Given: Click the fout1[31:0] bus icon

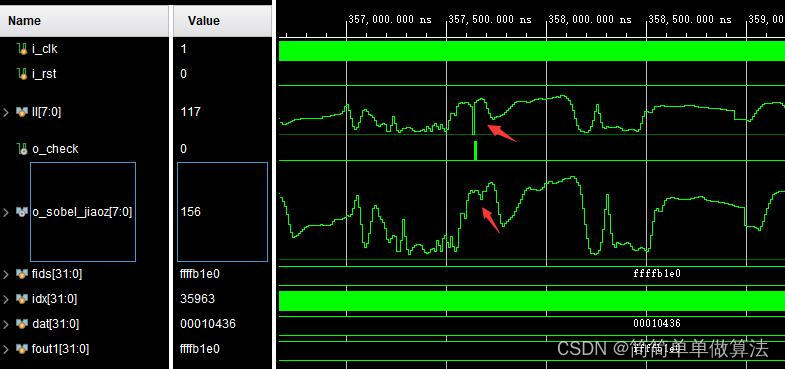Looking at the screenshot, I should pyautogui.click(x=22, y=349).
